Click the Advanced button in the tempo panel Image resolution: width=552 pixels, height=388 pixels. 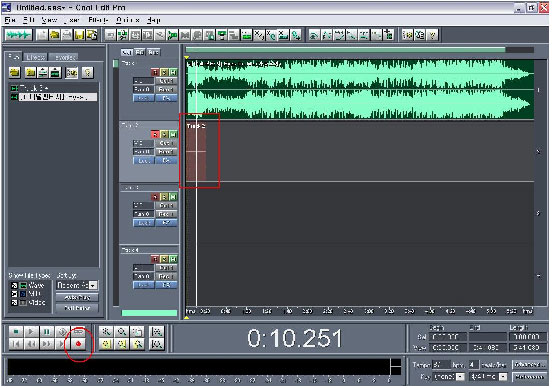[x=529, y=365]
